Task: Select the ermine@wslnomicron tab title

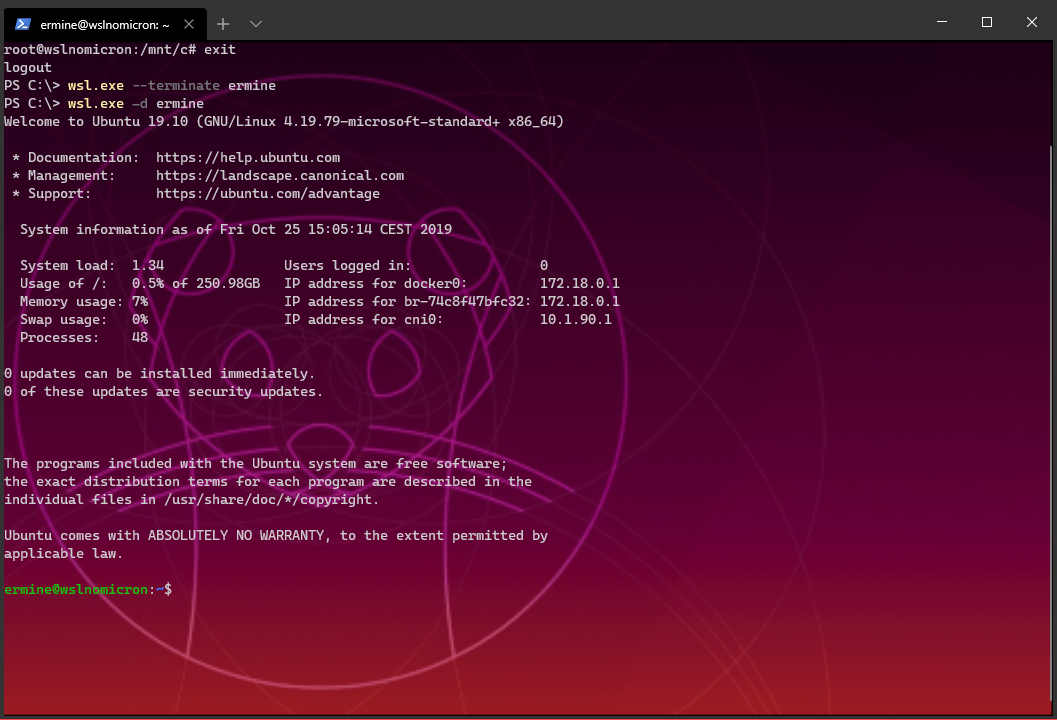Action: point(106,23)
